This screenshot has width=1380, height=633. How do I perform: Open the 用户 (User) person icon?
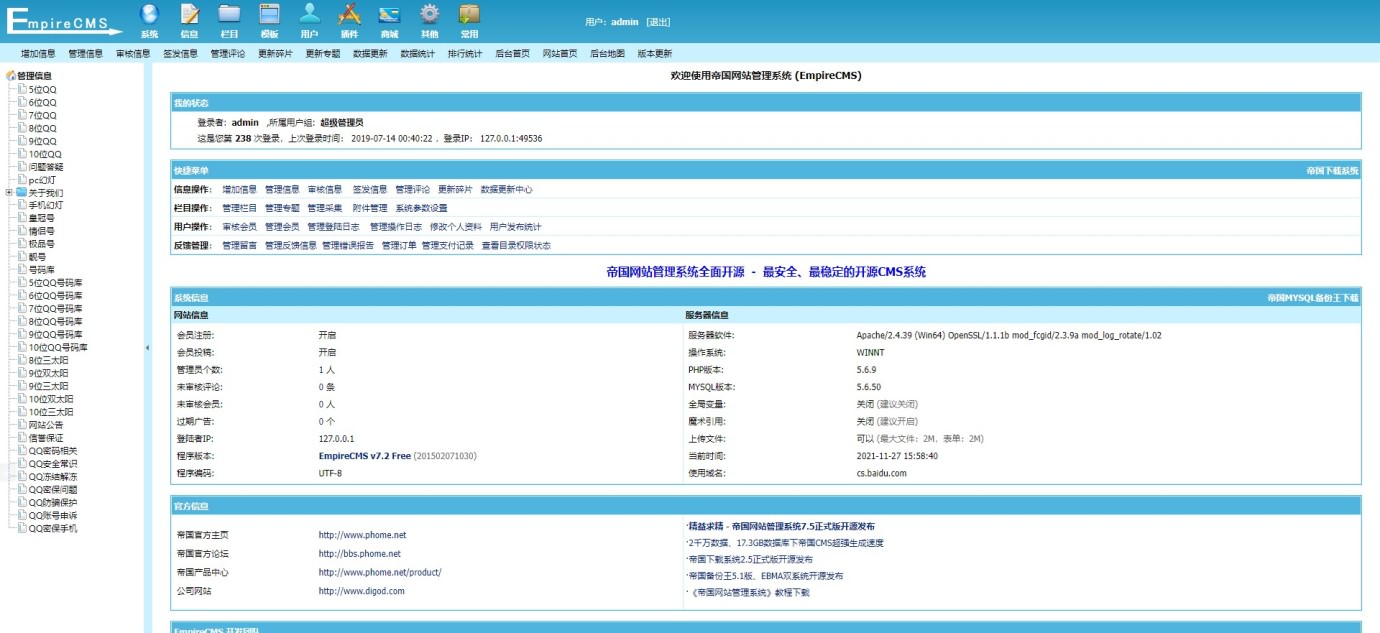pos(309,14)
